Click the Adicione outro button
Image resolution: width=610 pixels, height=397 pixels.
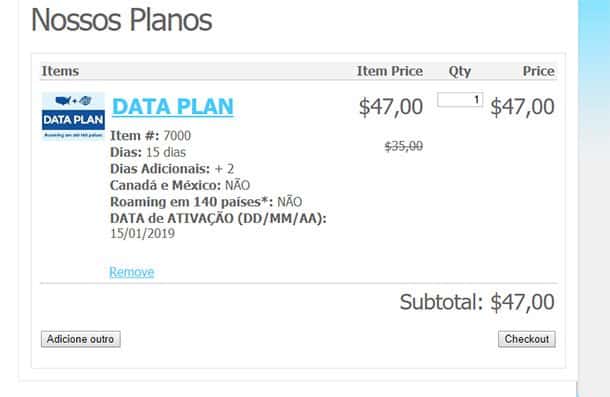pos(81,339)
